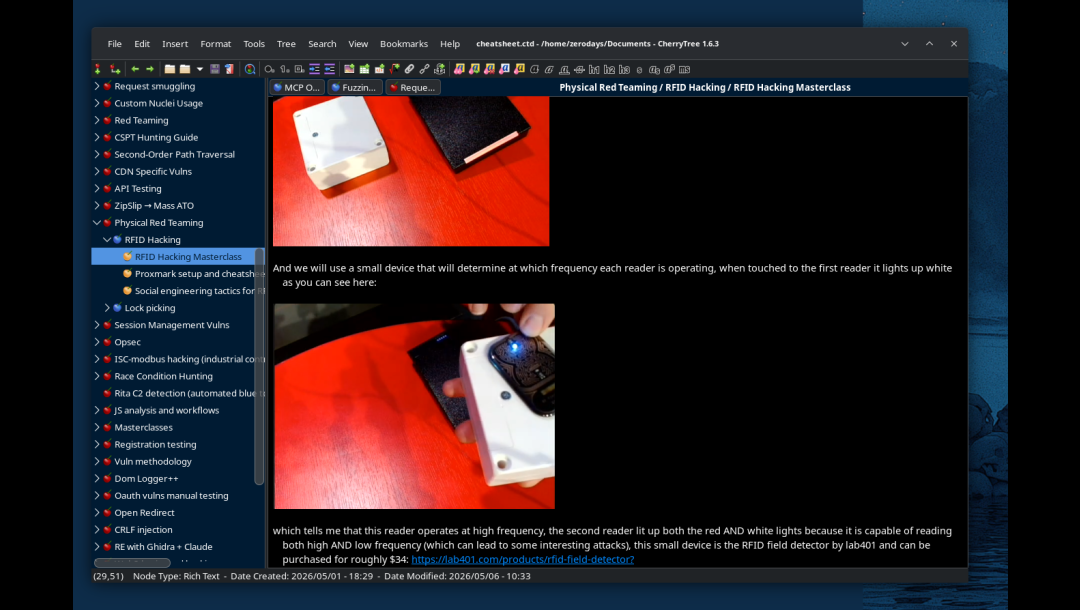Click the Node Type: Rich Text status text
Screen dimensions: 1080x610
[176, 576]
